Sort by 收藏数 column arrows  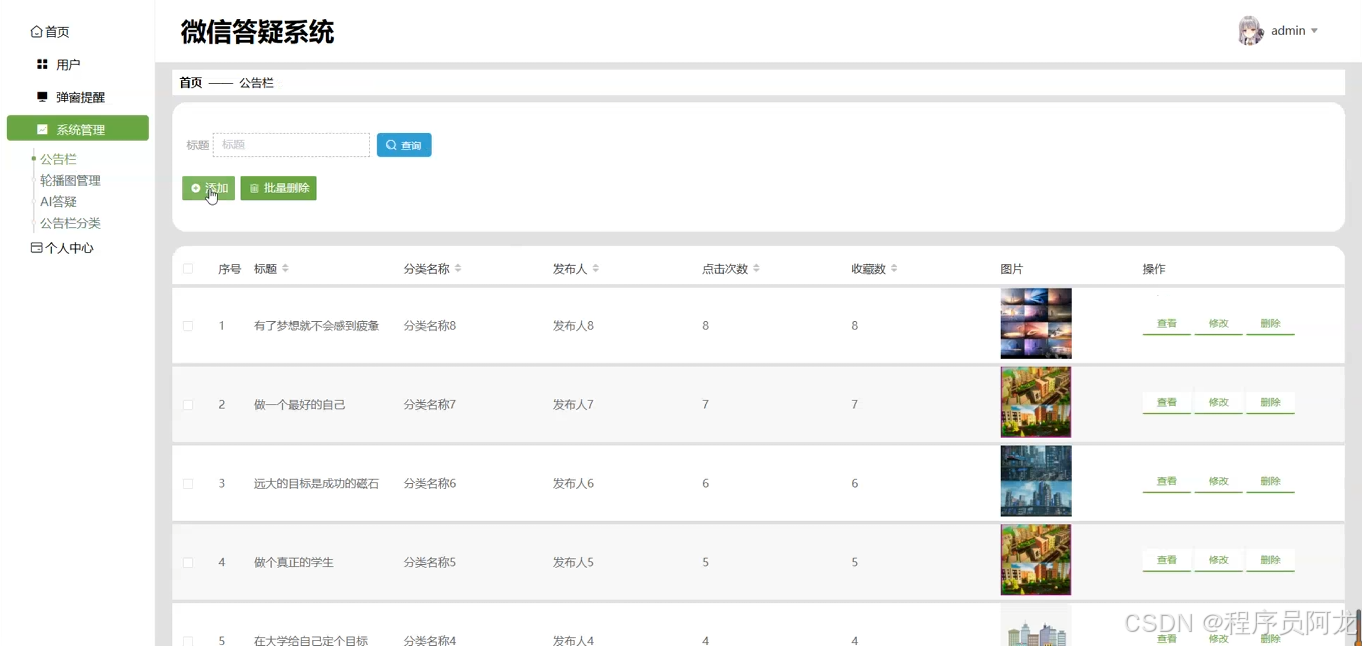(894, 269)
